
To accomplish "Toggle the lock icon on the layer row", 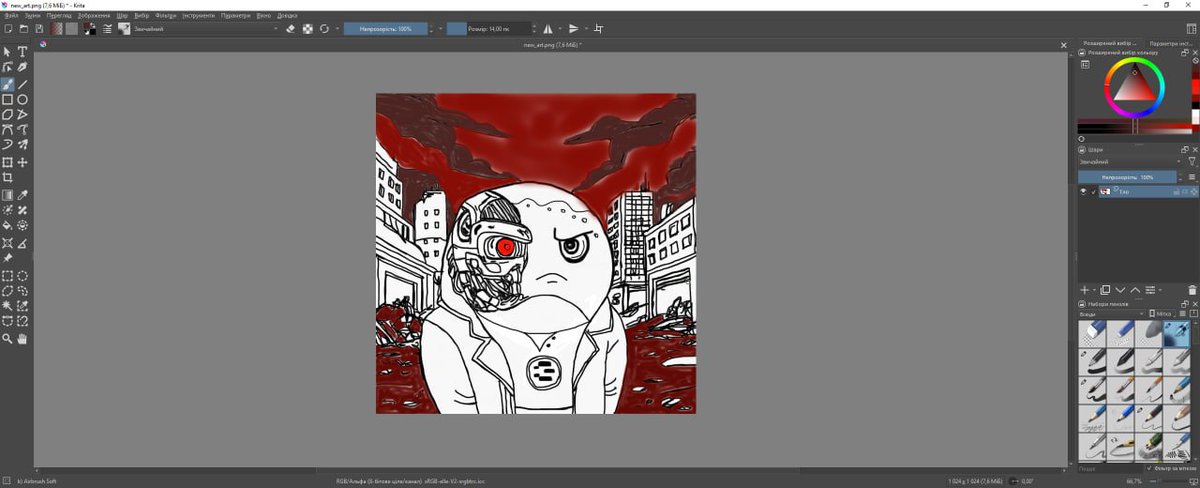I will coord(1175,191).
